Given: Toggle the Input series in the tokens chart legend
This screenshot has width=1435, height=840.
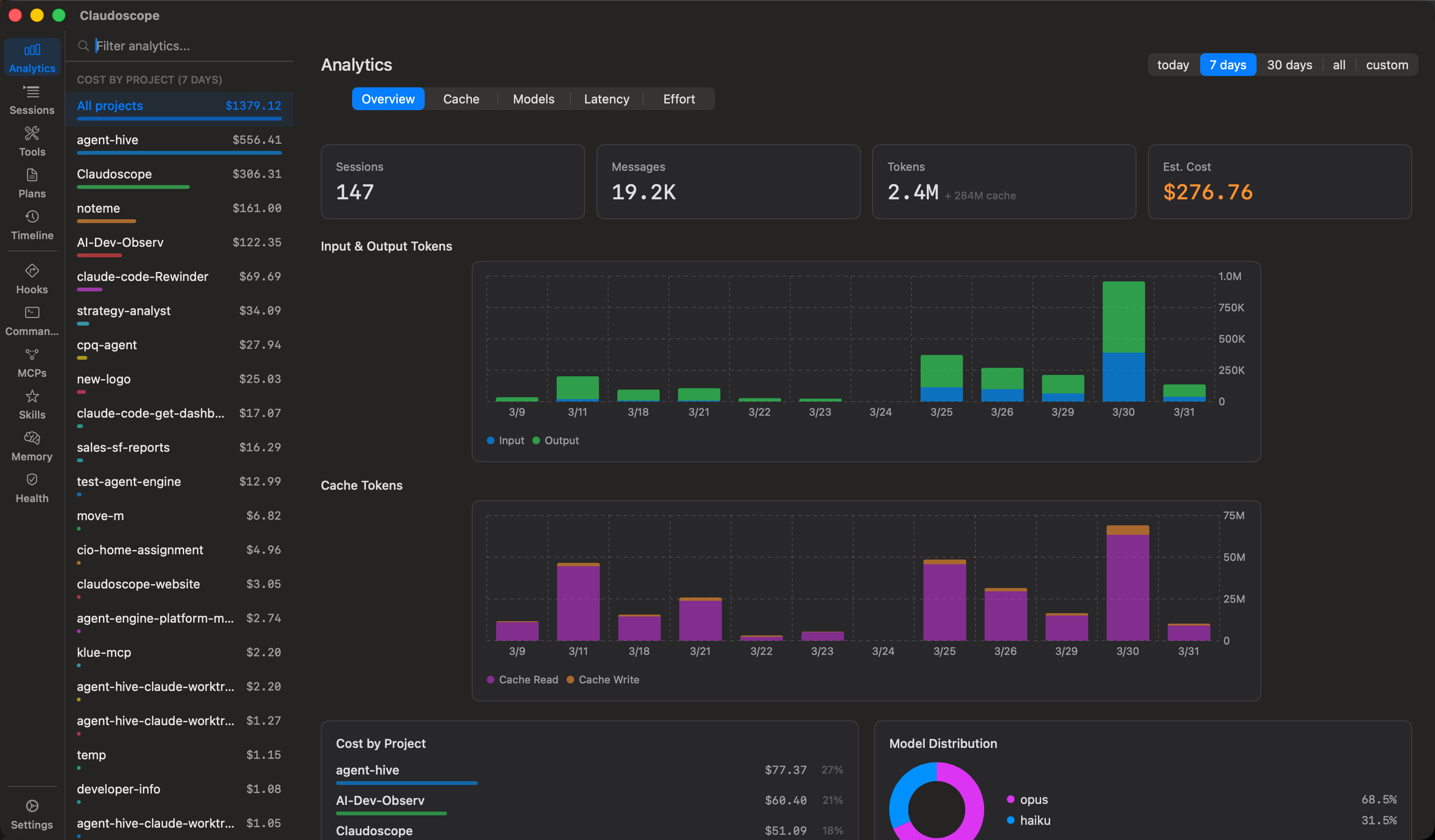Looking at the screenshot, I should click(x=505, y=440).
